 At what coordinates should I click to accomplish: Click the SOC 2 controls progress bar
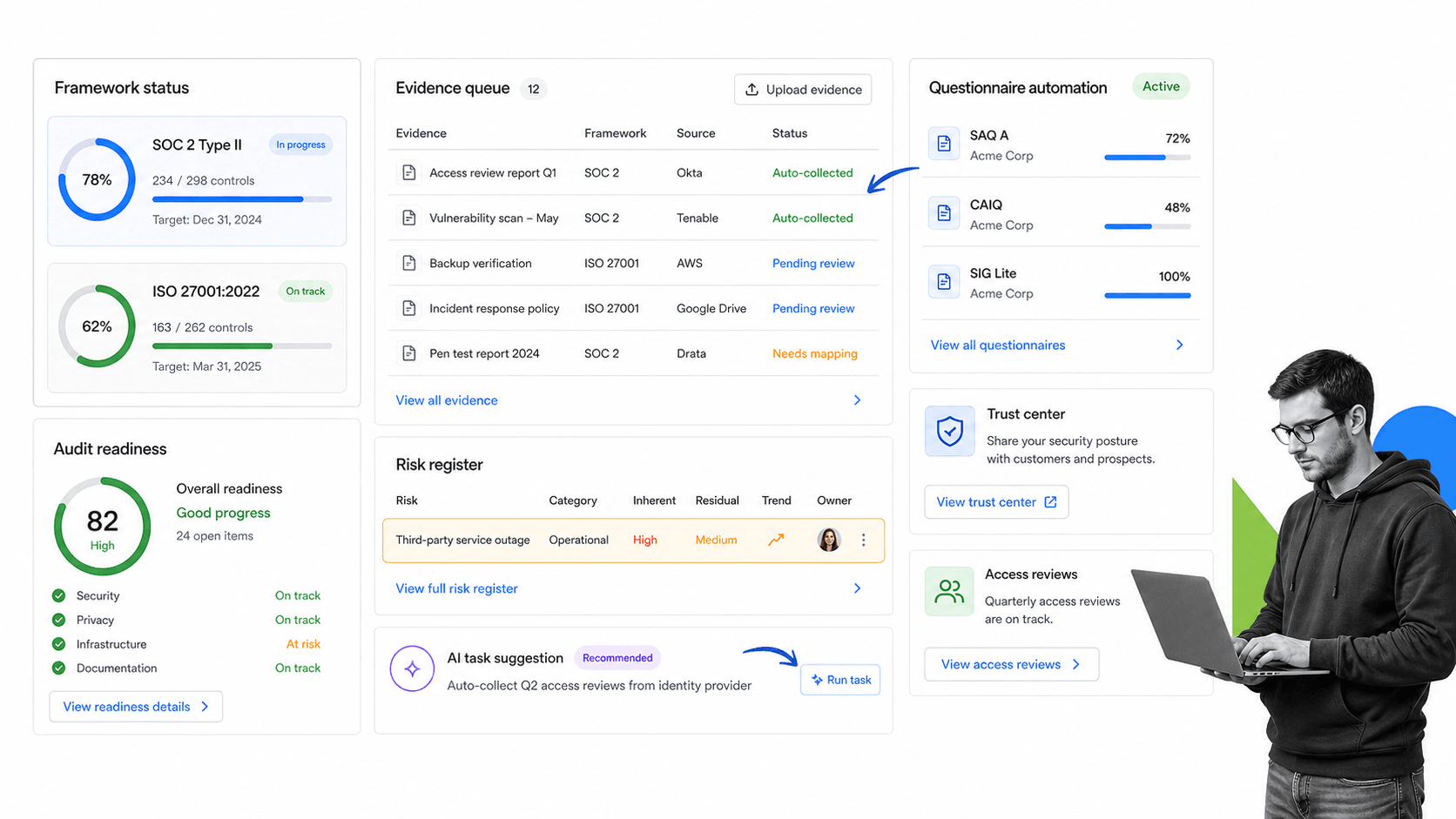point(242,199)
